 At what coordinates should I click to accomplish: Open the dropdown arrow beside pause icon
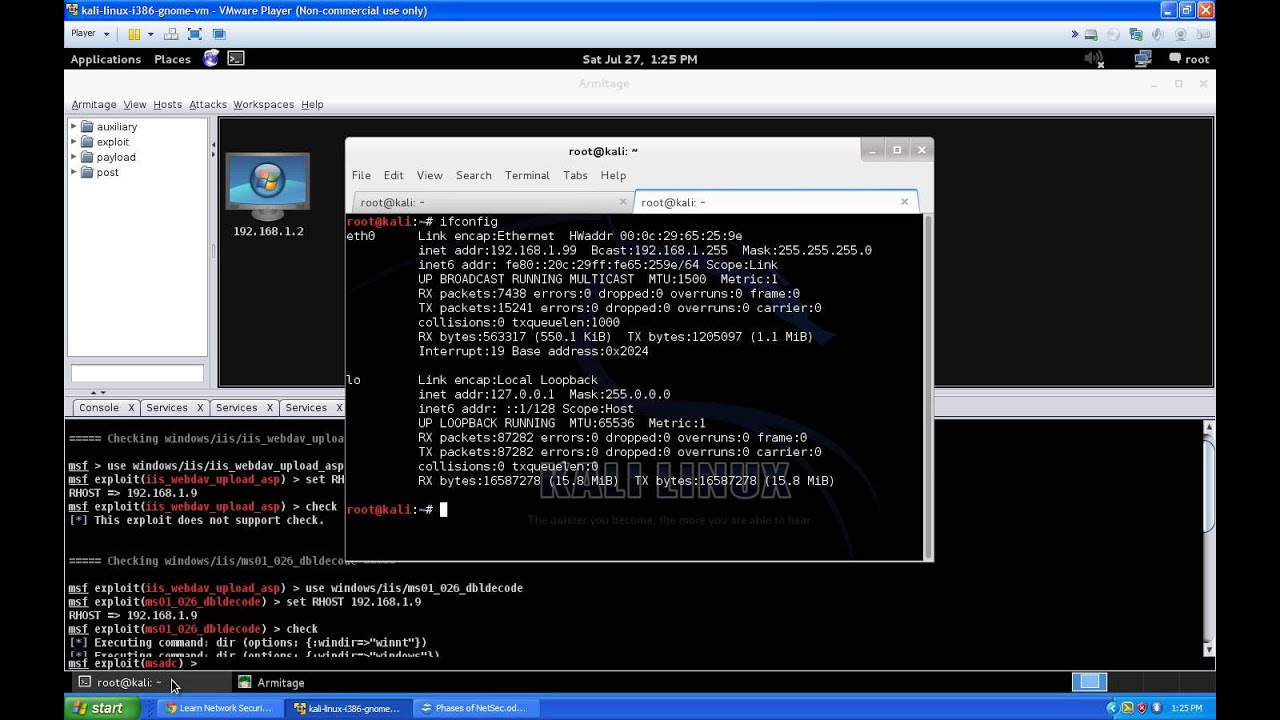[151, 34]
